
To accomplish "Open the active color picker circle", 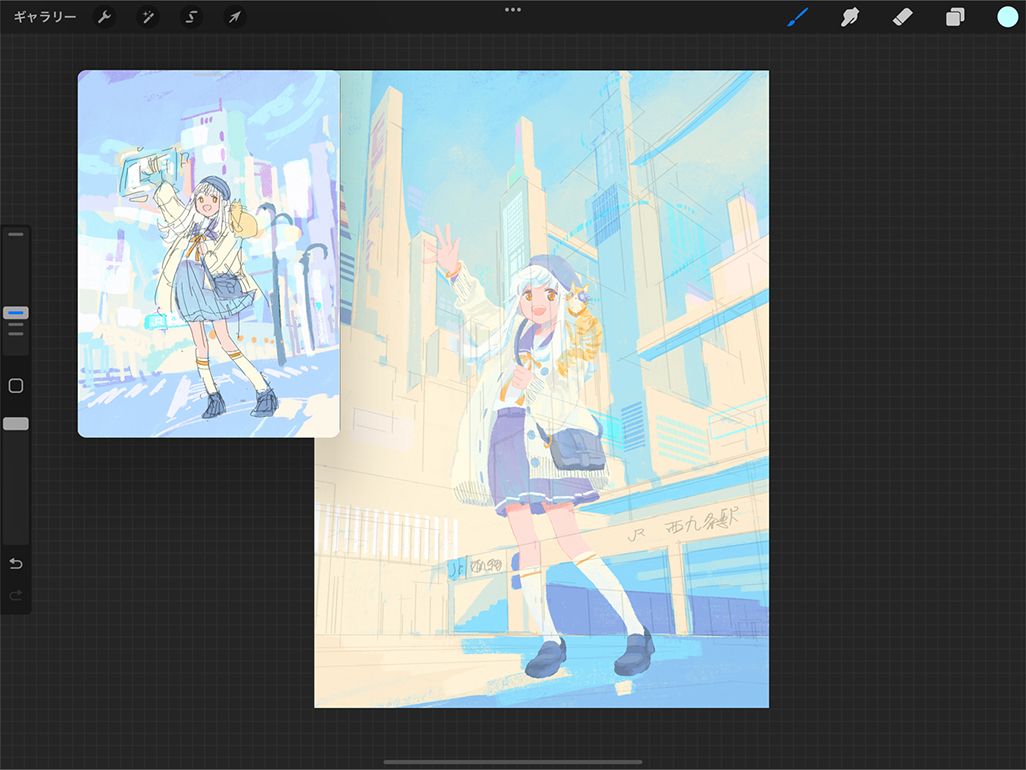I will pyautogui.click(x=1007, y=17).
